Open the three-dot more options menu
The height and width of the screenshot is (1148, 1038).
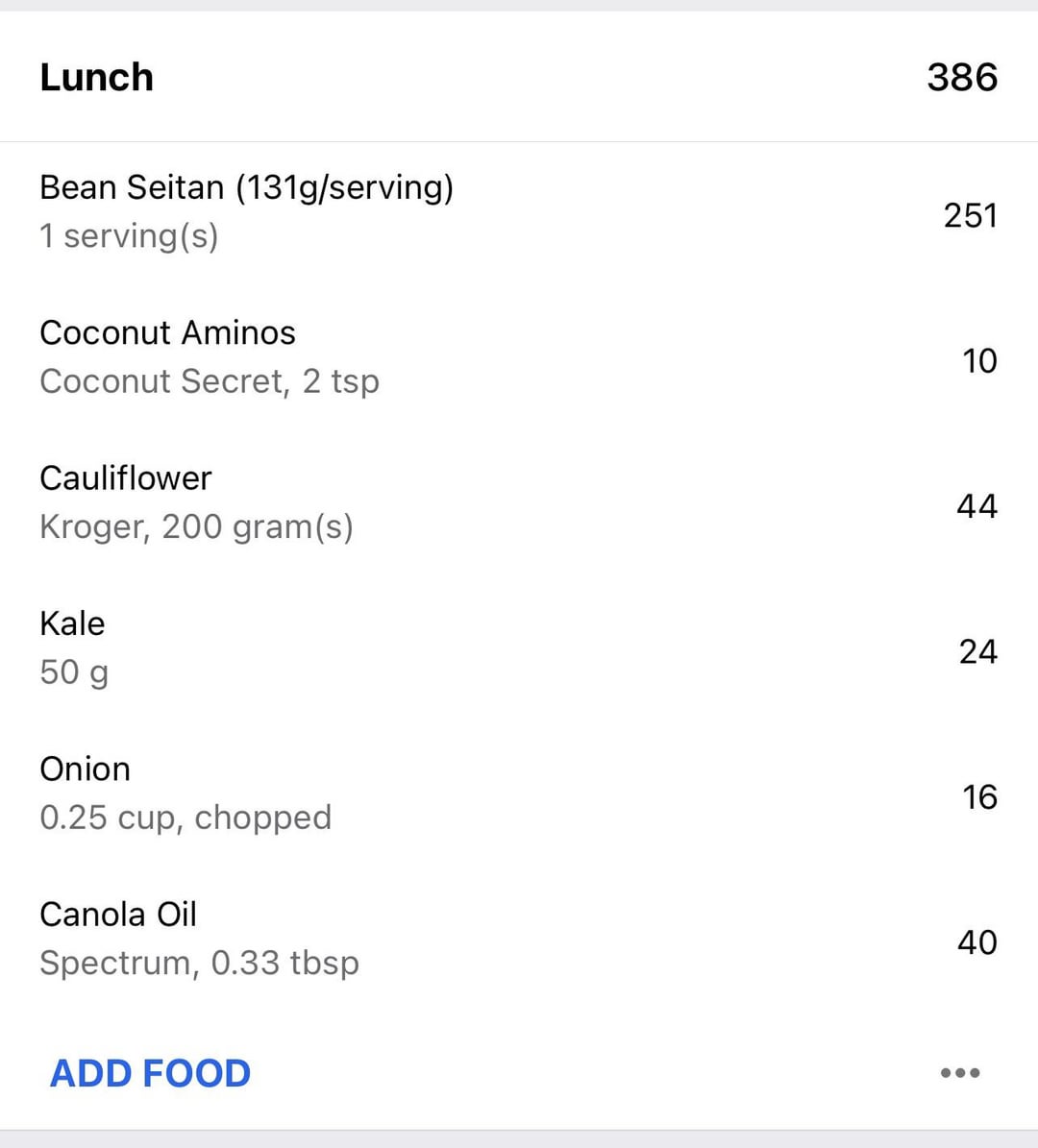(x=959, y=1073)
